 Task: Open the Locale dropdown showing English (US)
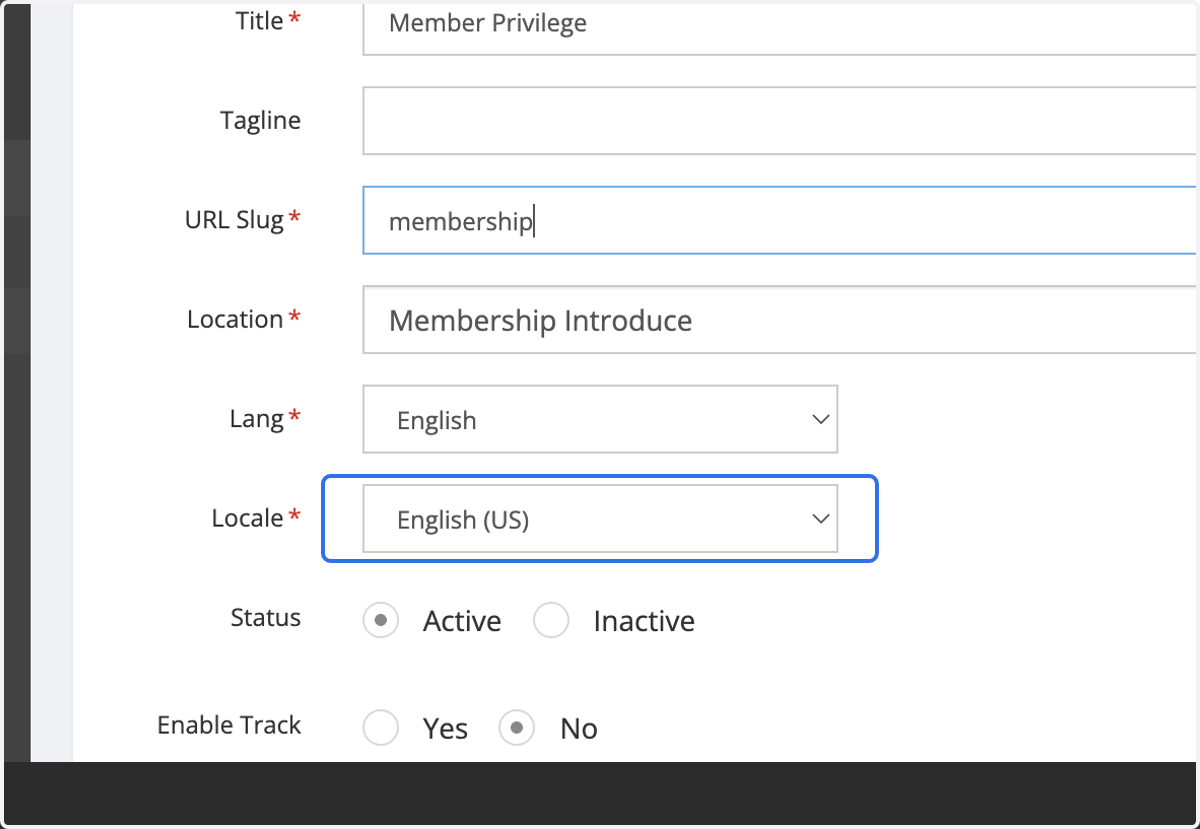600,518
